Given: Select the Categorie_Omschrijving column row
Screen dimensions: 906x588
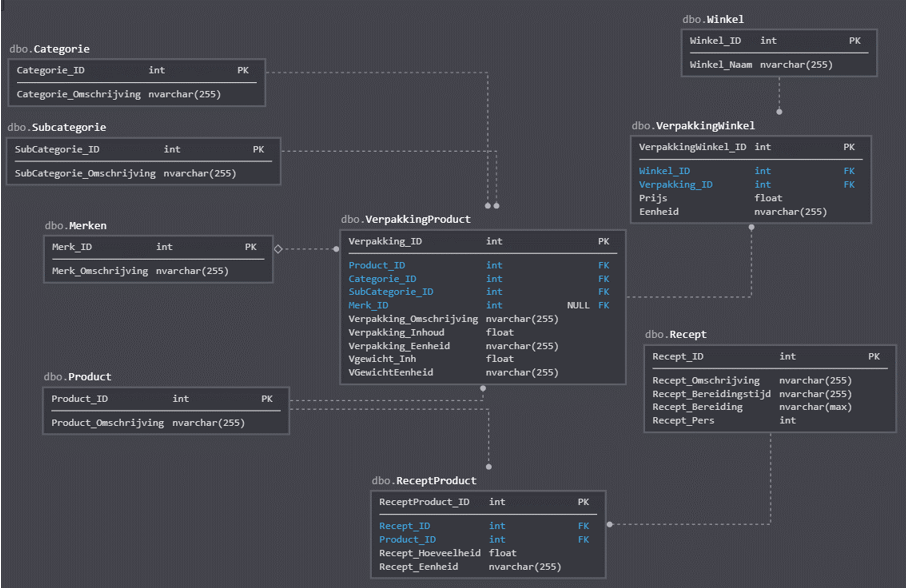Looking at the screenshot, I should click(136, 94).
